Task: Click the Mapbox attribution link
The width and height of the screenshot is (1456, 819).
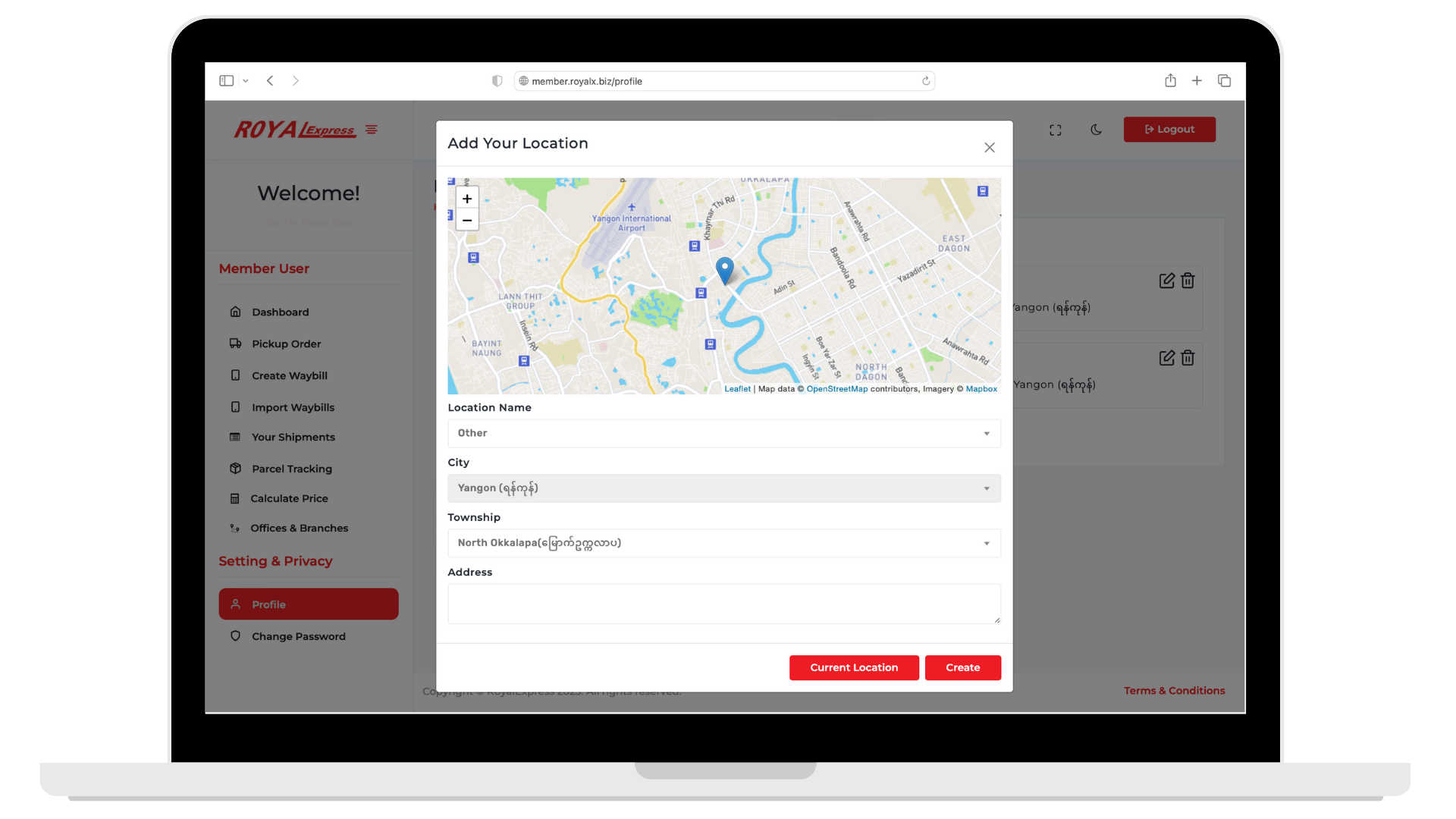Action: click(x=981, y=389)
